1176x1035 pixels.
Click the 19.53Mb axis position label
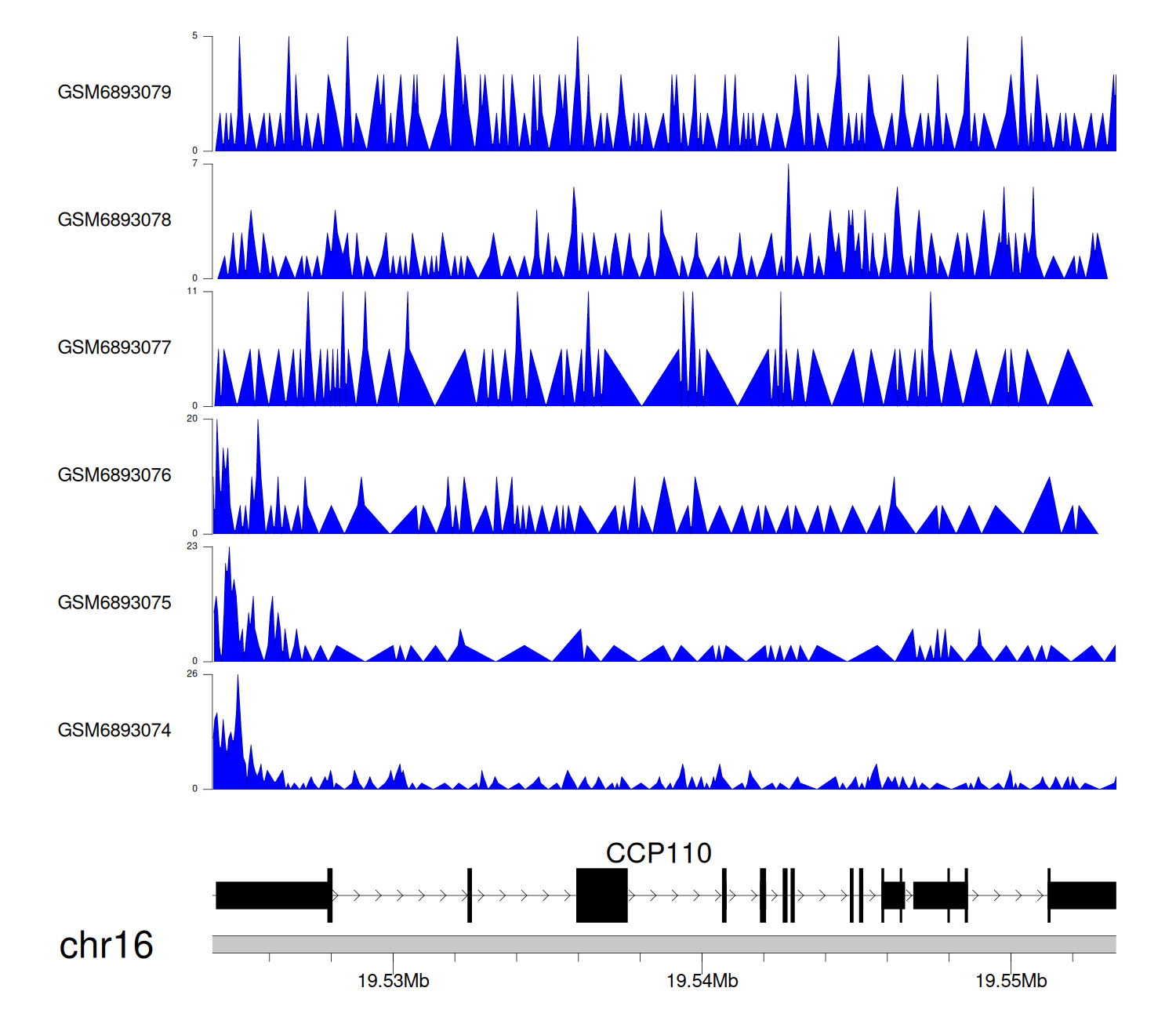click(x=393, y=981)
